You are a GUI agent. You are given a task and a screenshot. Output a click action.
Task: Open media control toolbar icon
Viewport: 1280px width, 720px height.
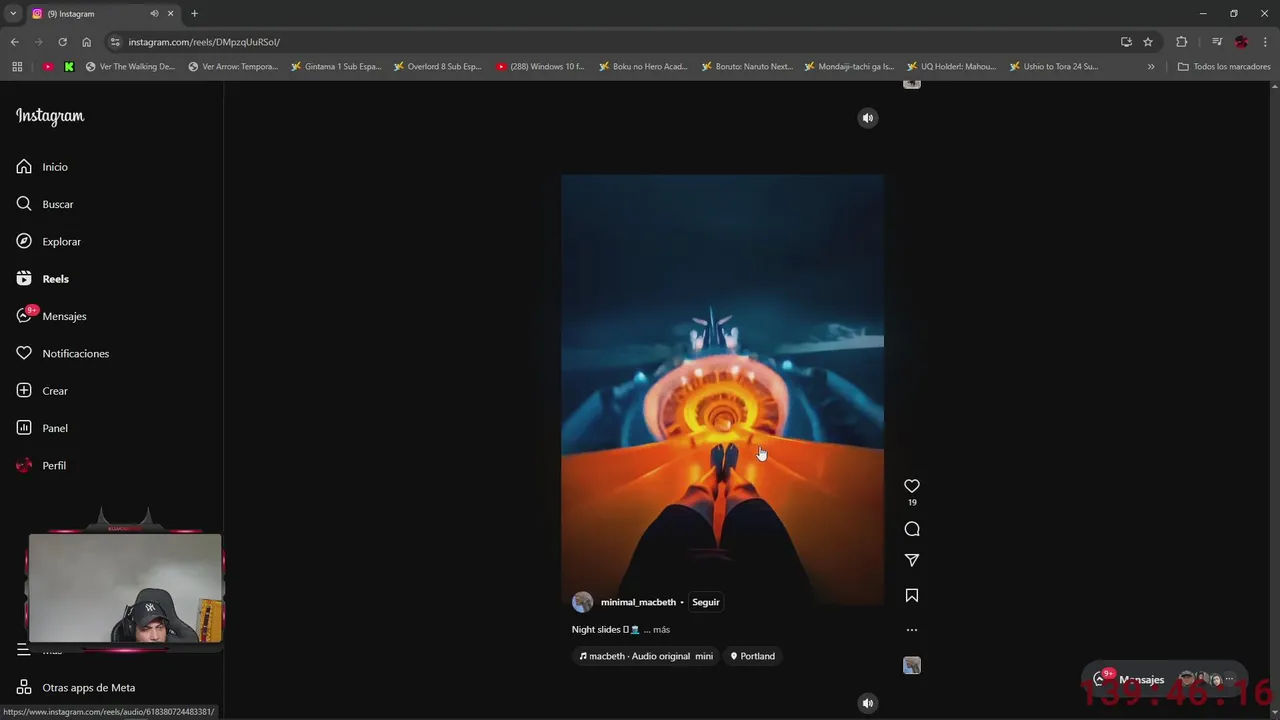click(1217, 42)
